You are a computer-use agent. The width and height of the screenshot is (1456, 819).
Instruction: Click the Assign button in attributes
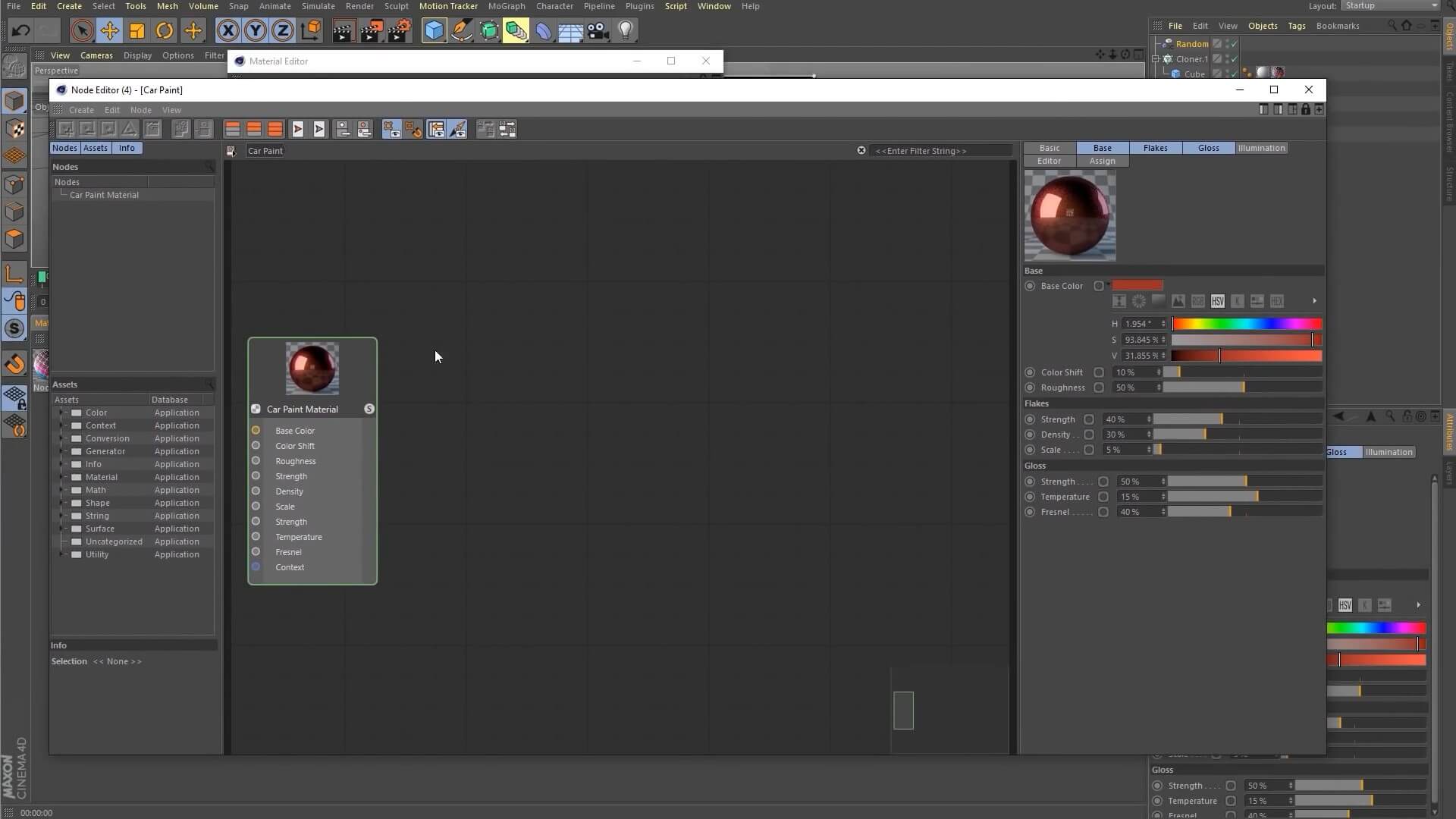pos(1102,161)
